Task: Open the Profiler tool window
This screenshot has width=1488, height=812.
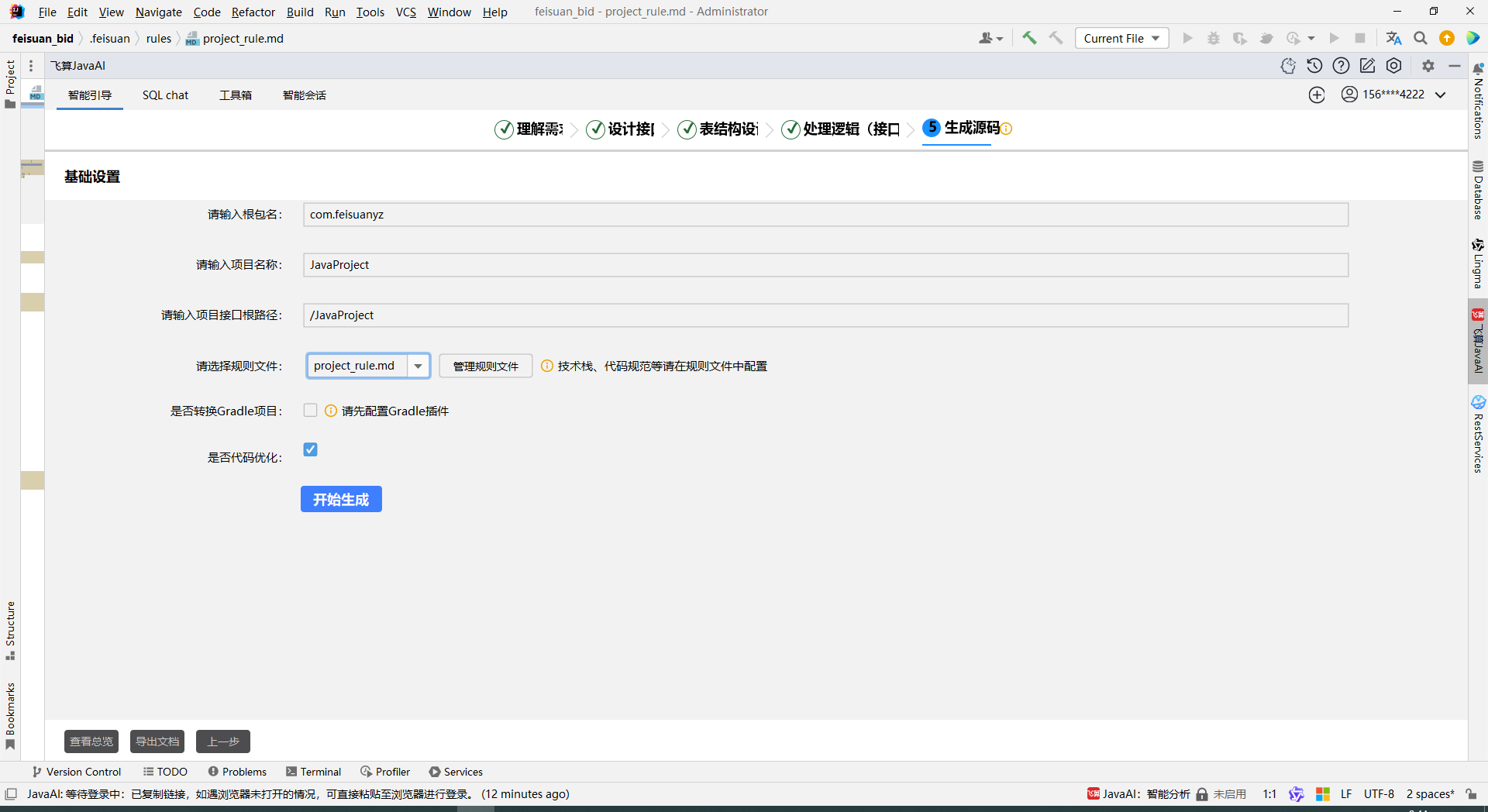Action: point(385,772)
